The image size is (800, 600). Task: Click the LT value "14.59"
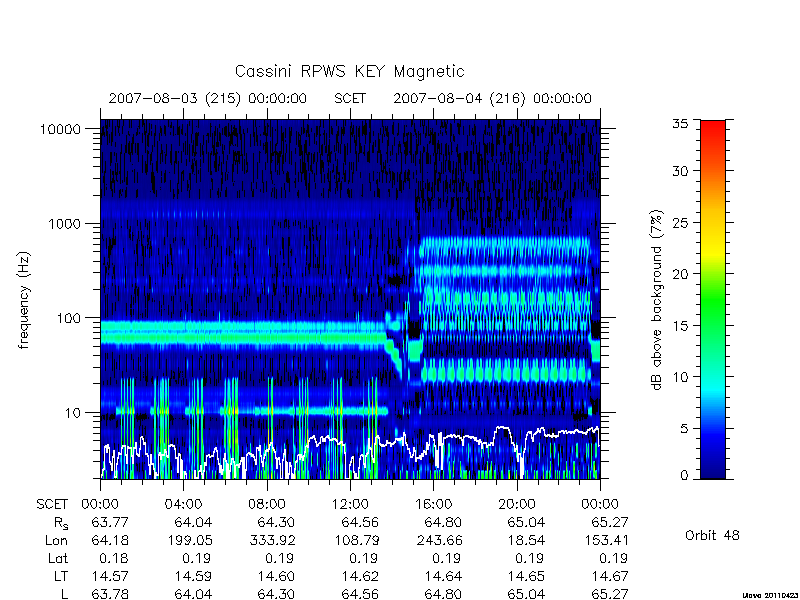194,576
